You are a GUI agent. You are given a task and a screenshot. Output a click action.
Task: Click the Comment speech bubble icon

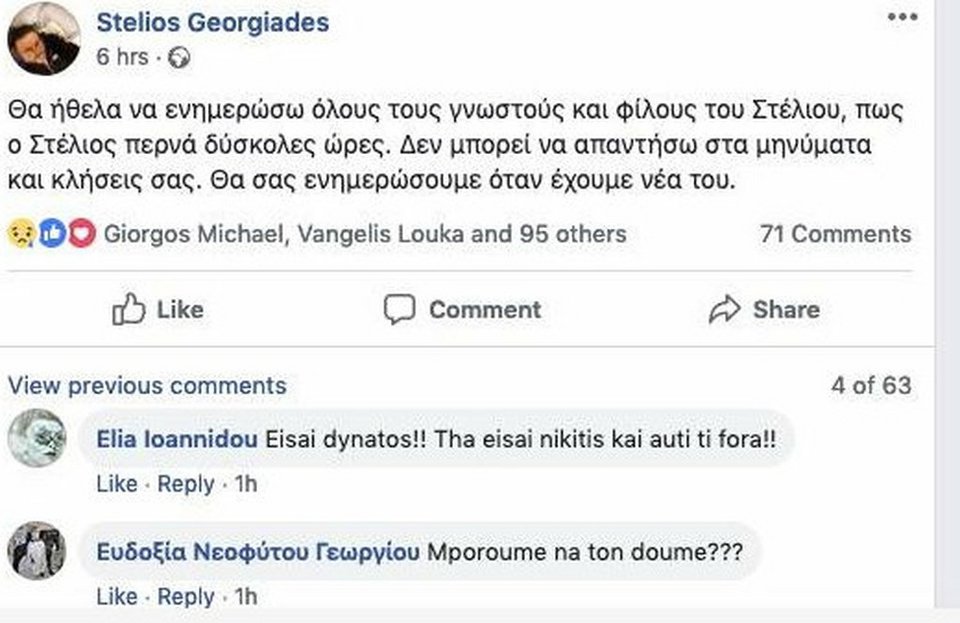point(401,309)
